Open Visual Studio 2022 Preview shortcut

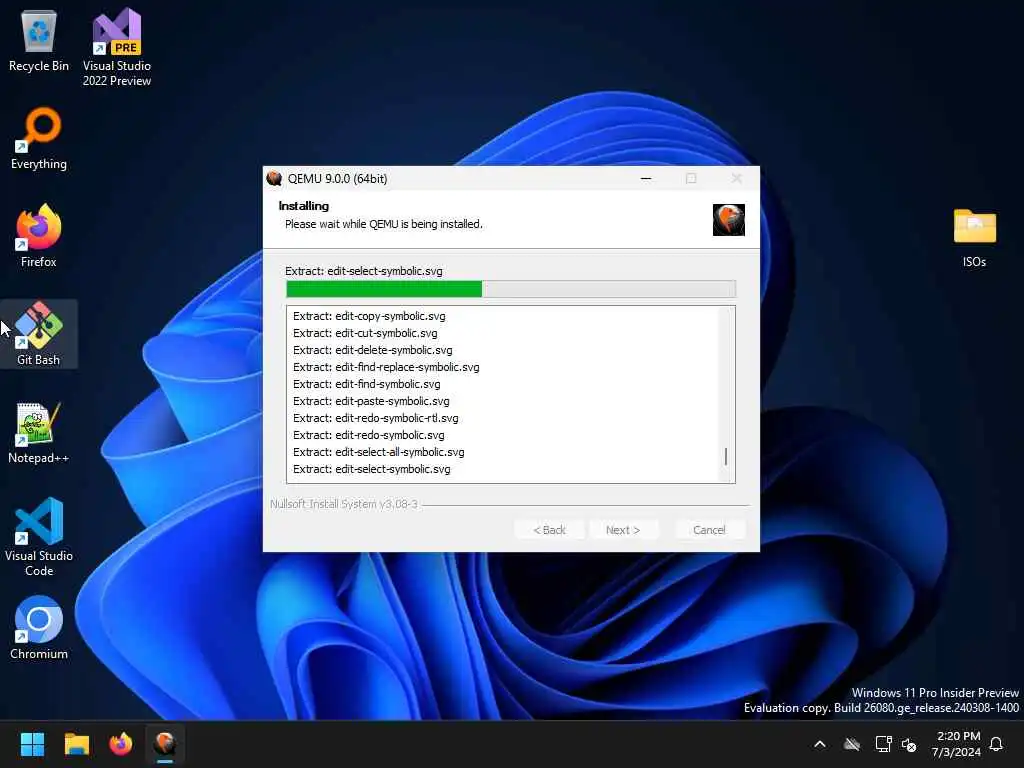coord(117,48)
